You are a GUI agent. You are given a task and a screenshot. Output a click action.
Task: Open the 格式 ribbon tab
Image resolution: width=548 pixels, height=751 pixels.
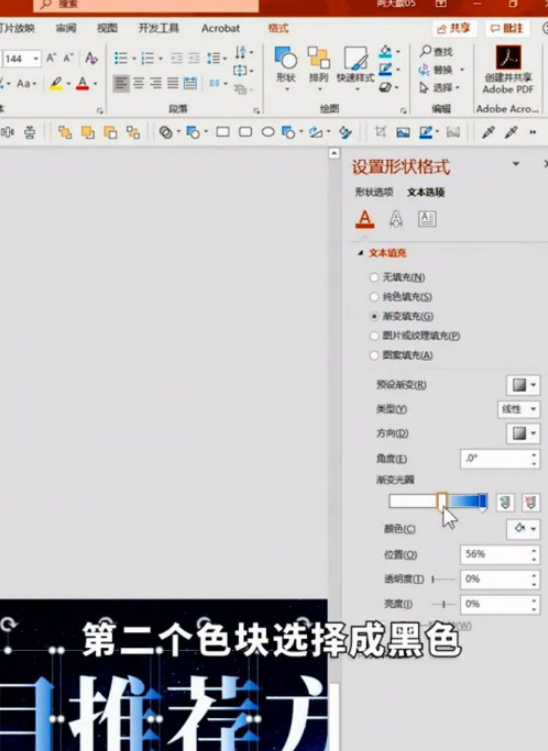[278, 28]
